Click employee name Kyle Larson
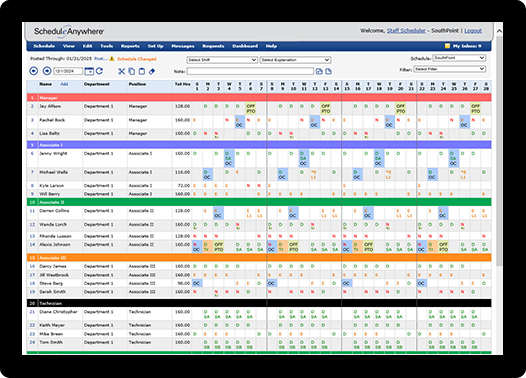This screenshot has height=378, width=526. click(51, 185)
